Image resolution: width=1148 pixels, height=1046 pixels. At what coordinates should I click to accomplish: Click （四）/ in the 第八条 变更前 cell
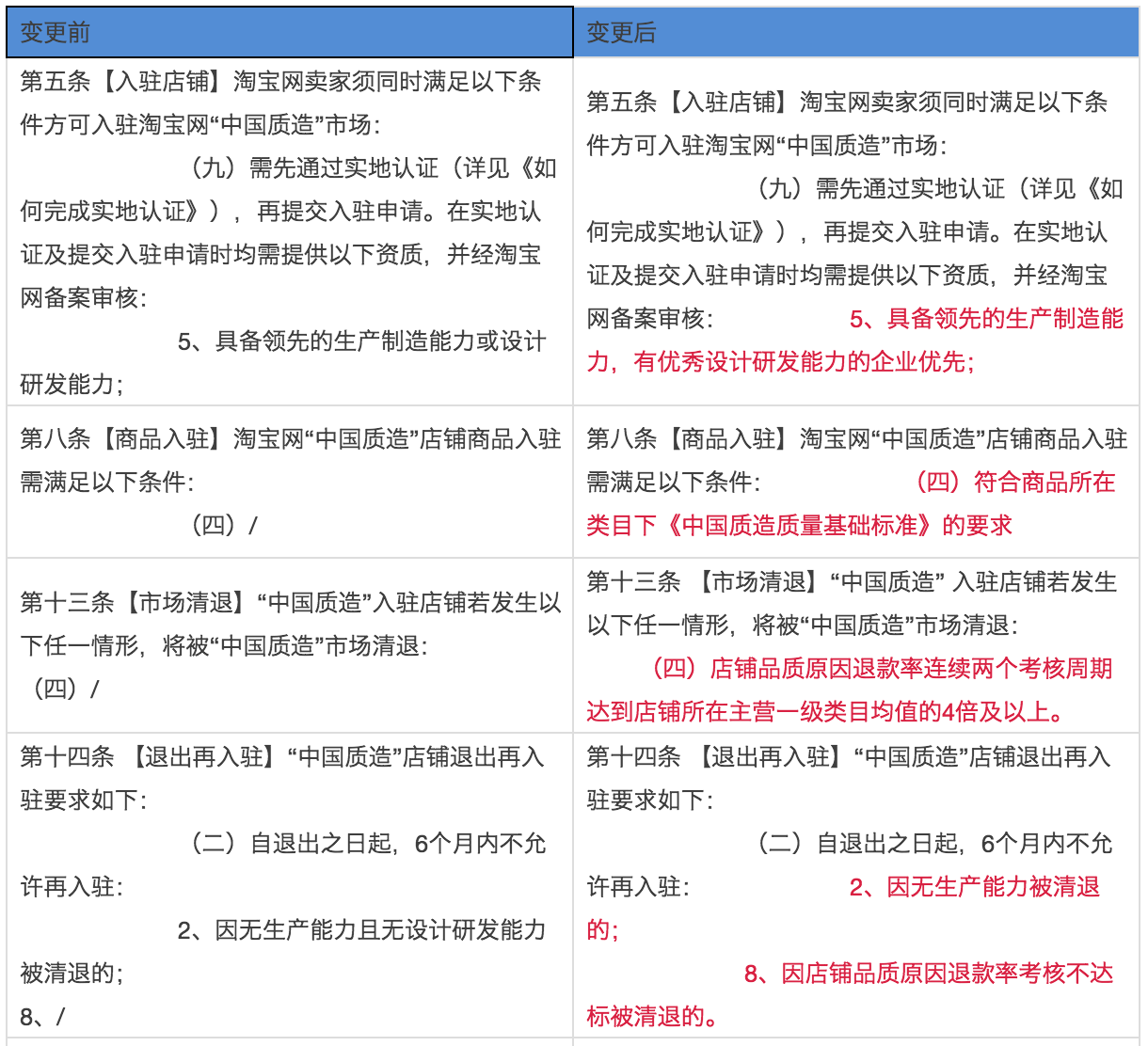[224, 525]
